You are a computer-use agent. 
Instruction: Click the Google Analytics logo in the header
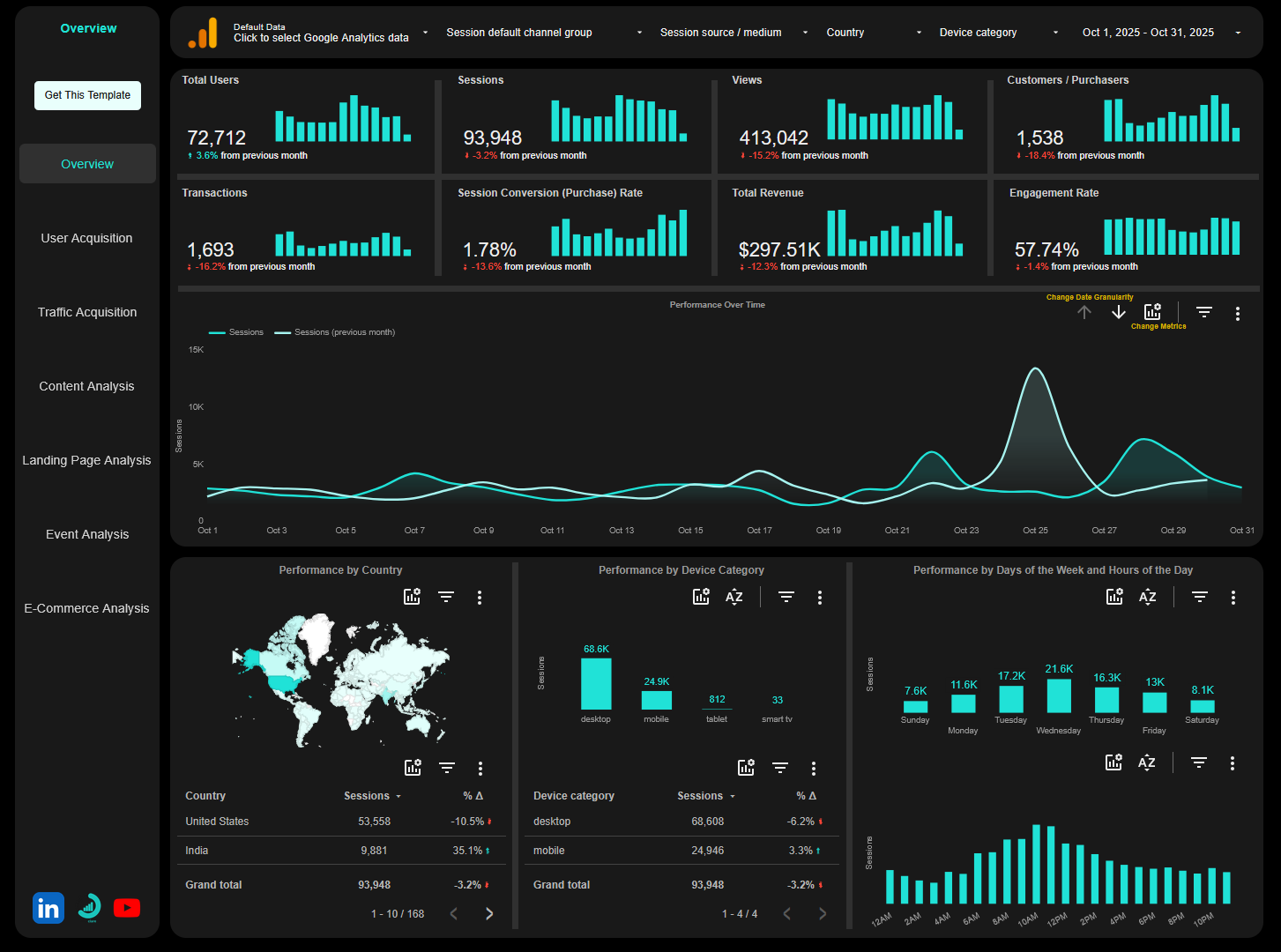(201, 33)
